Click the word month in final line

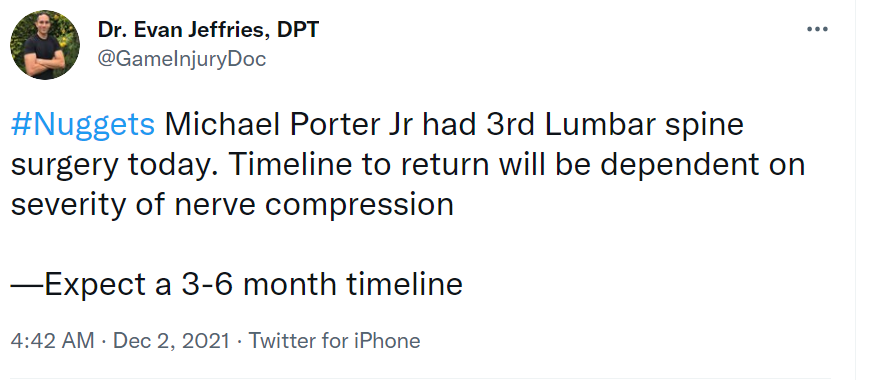290,285
